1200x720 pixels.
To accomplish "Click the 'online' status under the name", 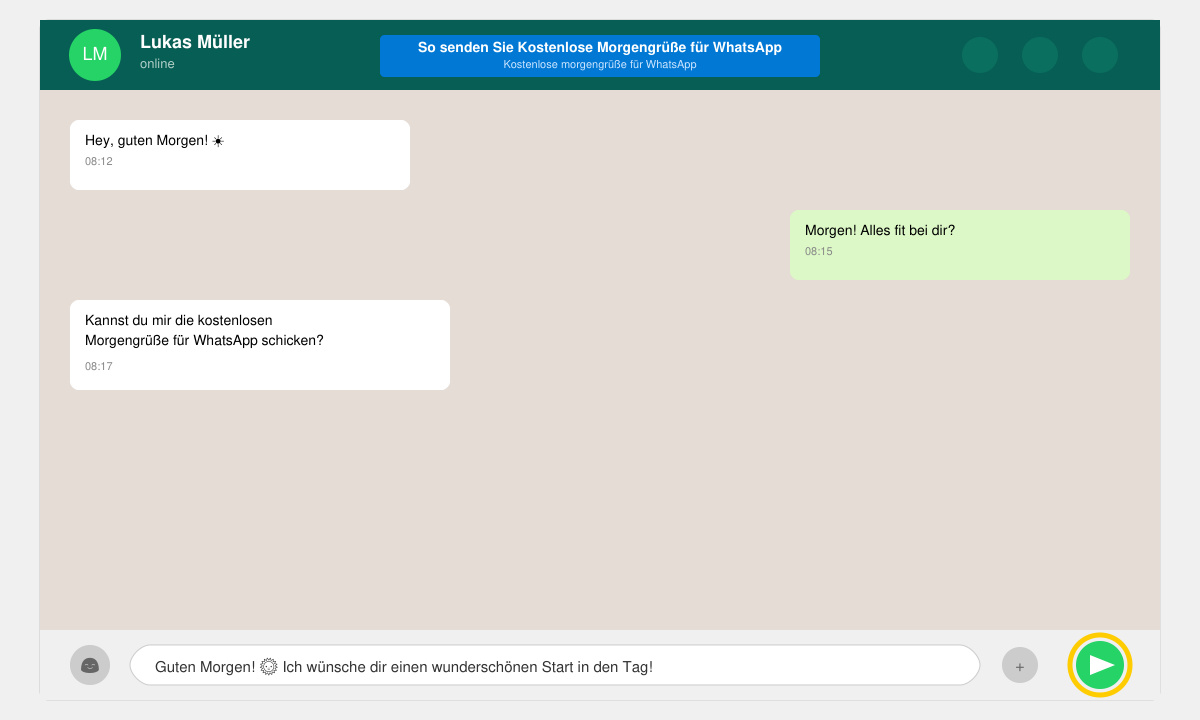I will (x=157, y=64).
